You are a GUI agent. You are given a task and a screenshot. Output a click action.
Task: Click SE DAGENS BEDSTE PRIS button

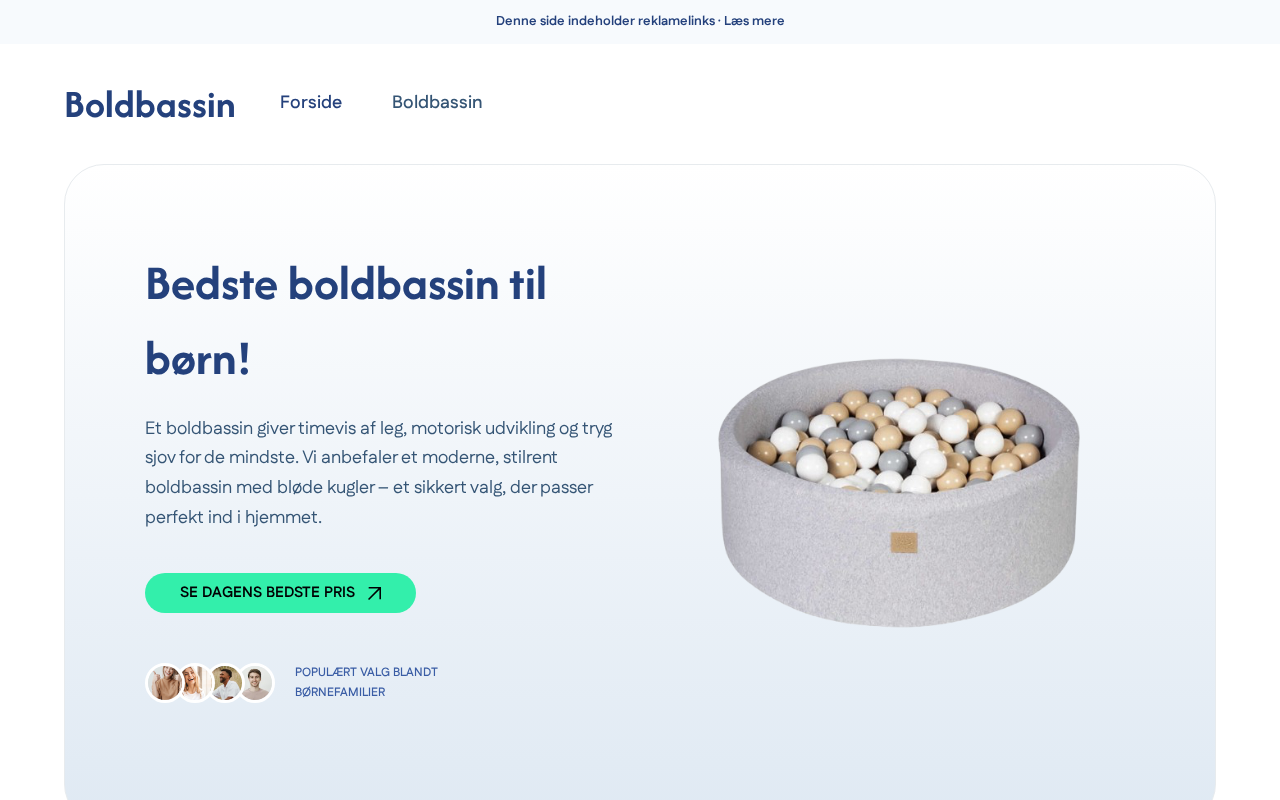[280, 593]
